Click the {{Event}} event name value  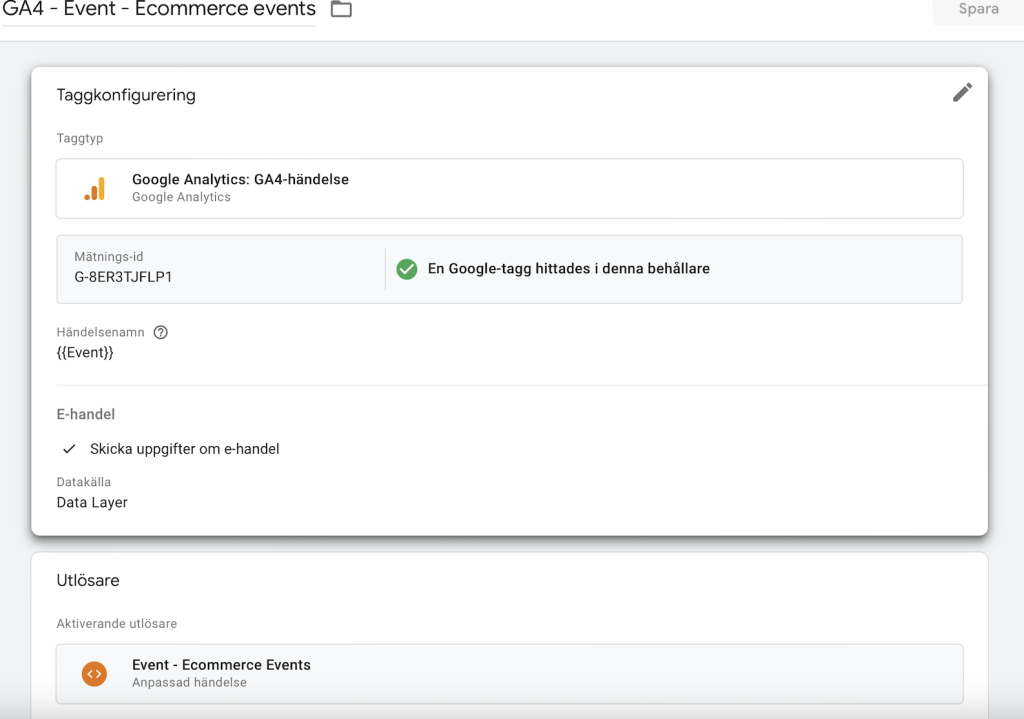tap(85, 353)
